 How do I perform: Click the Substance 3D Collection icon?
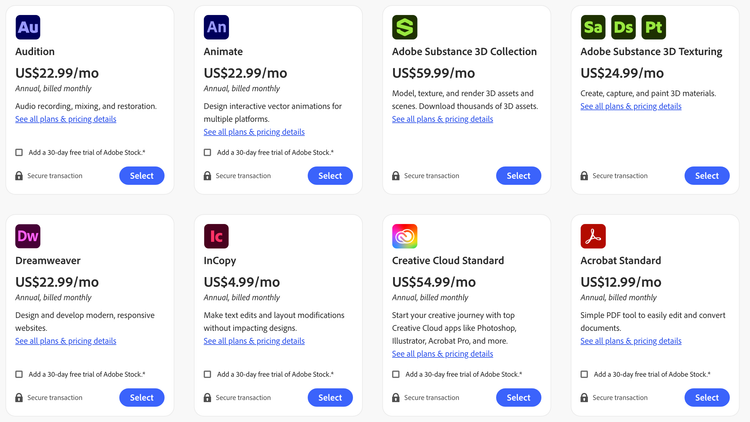[405, 27]
